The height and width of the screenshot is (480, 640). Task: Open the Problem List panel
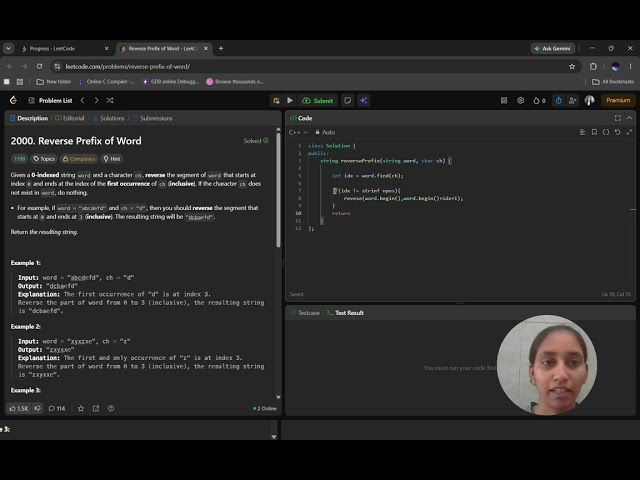pos(50,100)
